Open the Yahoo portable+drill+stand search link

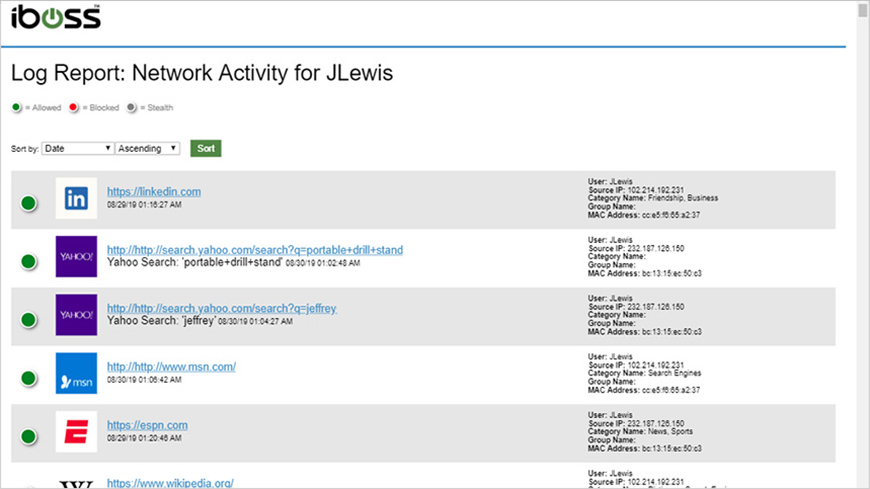[255, 250]
